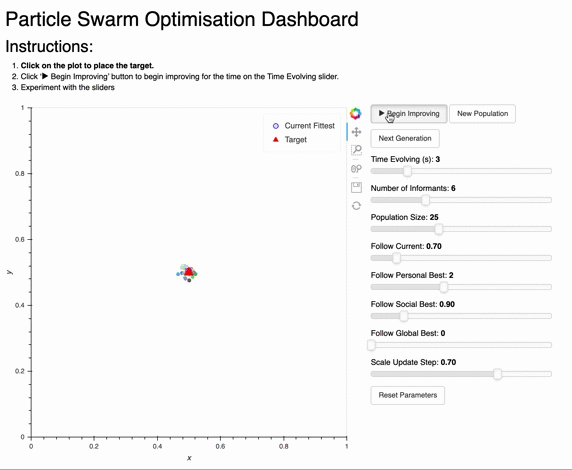Screen dimensions: 572x470
Task: Toggle the Wheel Zoom tool
Action: [x=356, y=169]
